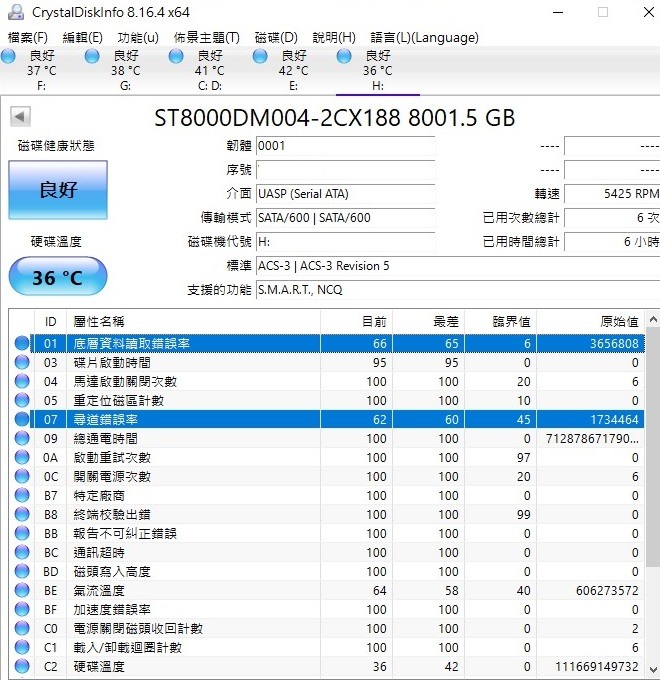This screenshot has width=660, height=680.
Task: Click the 目前 column header
Action: pos(356,321)
